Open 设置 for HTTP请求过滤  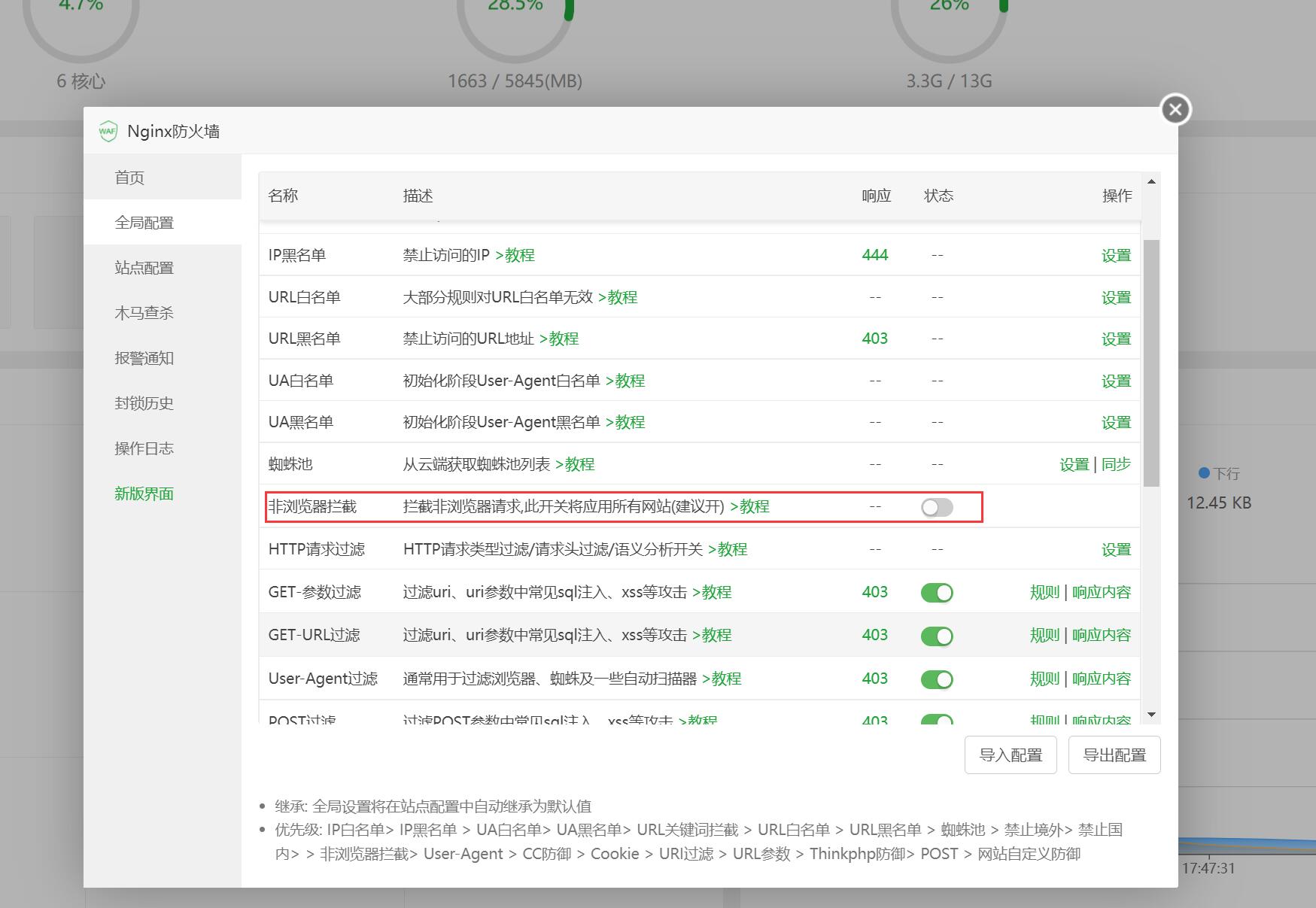[1116, 550]
